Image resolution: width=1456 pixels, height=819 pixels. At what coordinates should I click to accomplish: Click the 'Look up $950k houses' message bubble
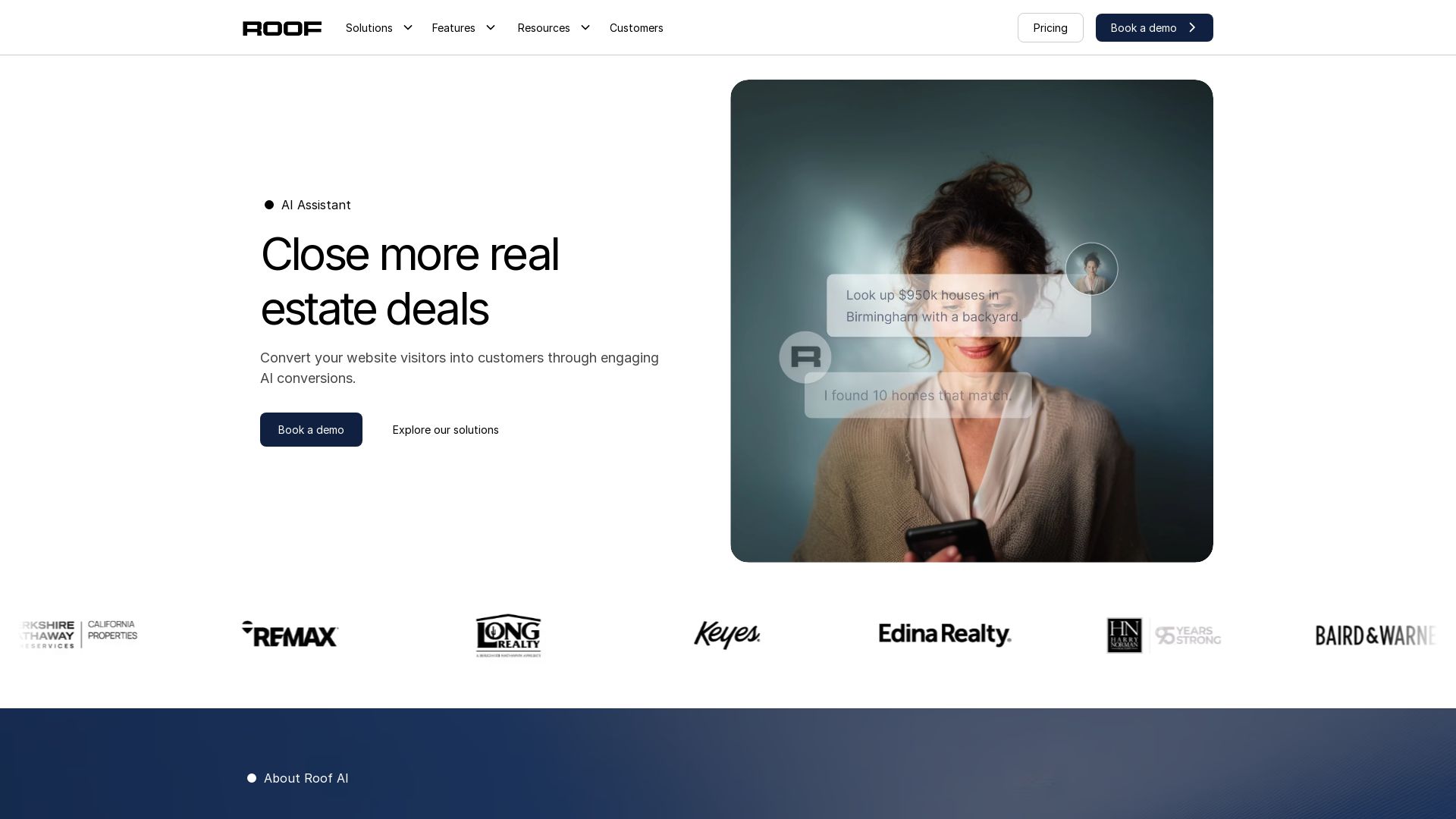coord(958,306)
